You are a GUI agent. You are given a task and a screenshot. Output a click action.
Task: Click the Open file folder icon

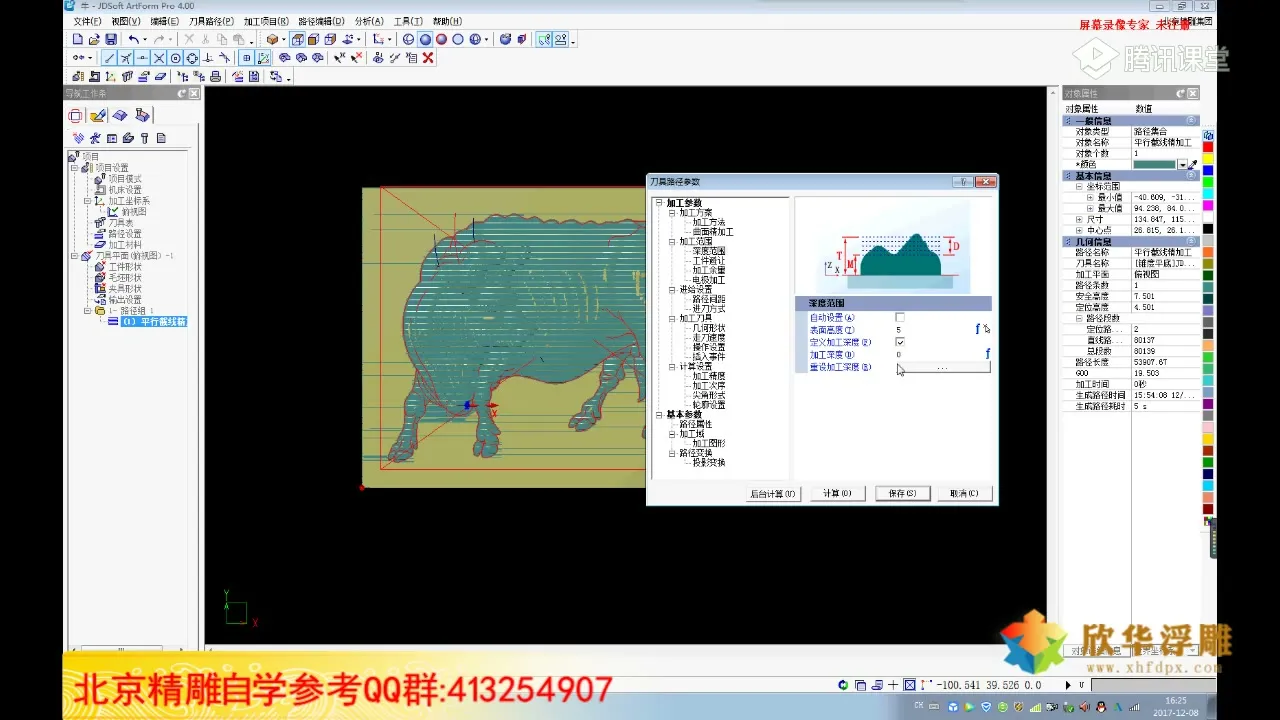[94, 40]
